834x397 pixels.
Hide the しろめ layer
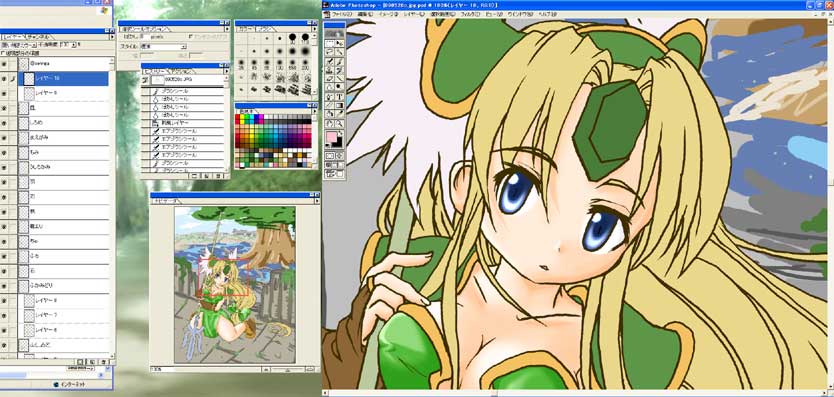[4, 123]
